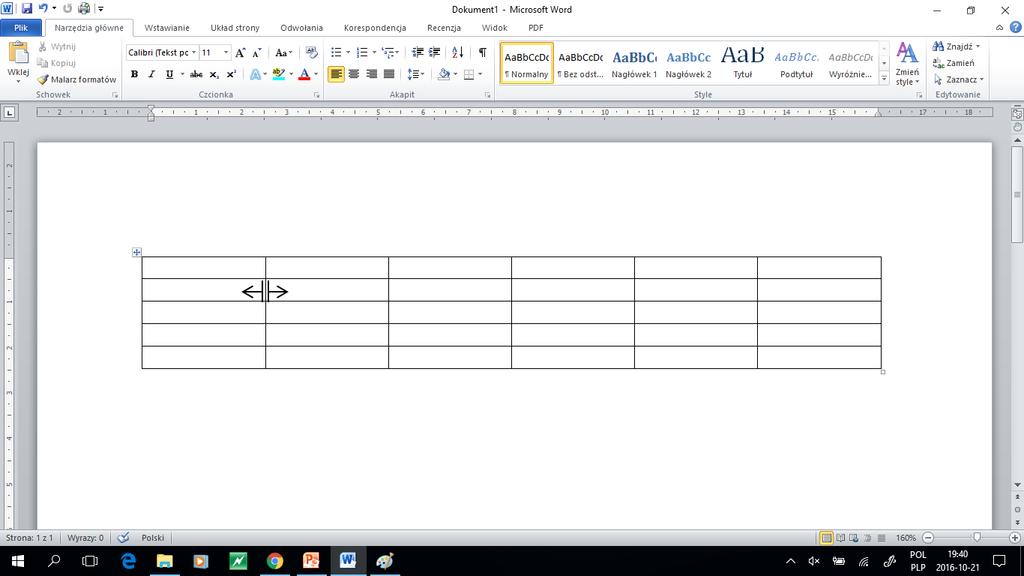Expand underline style dropdown arrow
The height and width of the screenshot is (576, 1024).
(x=182, y=74)
